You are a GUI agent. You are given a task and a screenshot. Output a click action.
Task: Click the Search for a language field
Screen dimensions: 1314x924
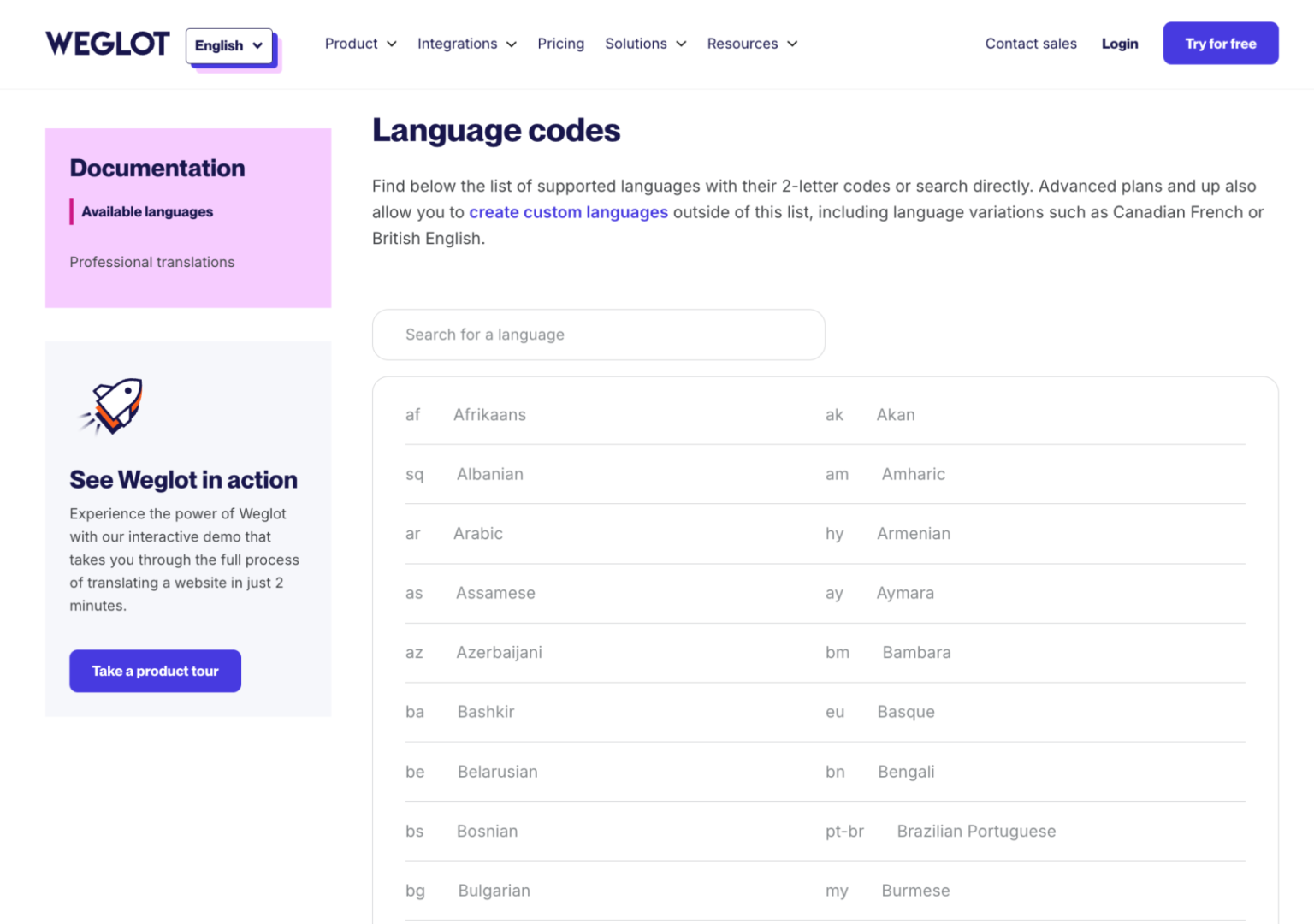(598, 335)
